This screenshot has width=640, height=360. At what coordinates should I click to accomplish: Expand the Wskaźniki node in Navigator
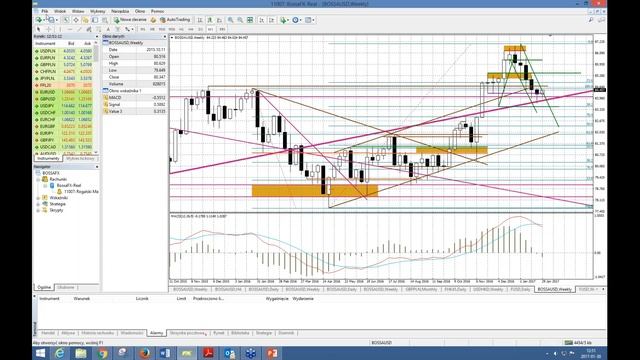tap(38, 198)
